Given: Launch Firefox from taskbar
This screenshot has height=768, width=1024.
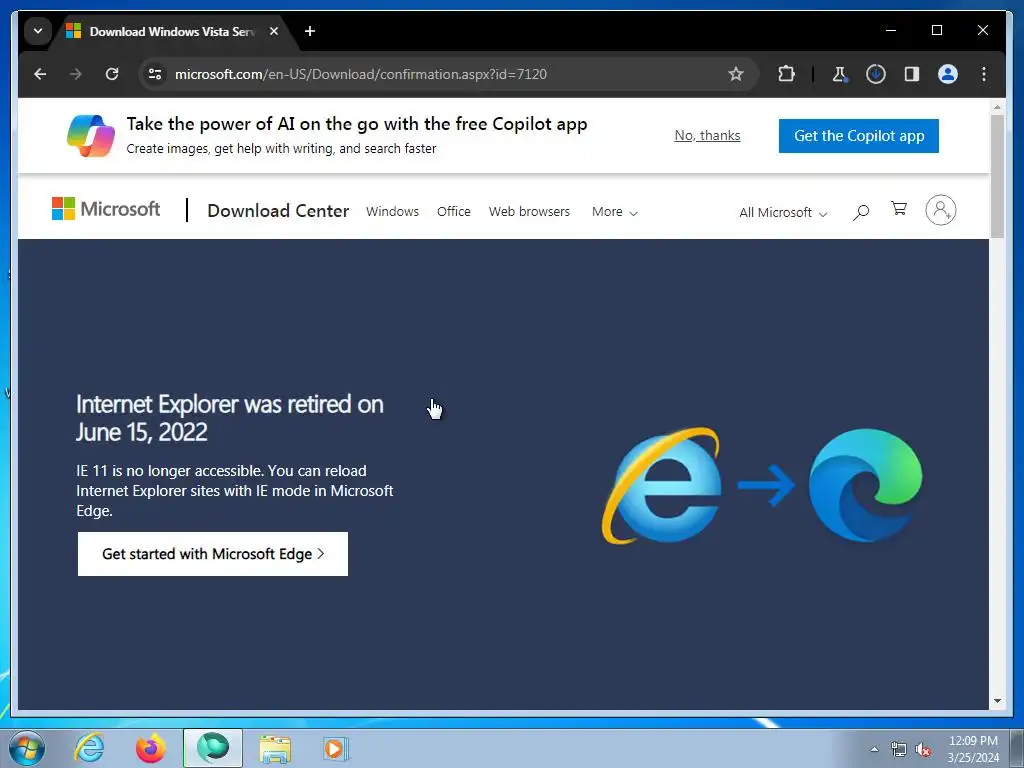Looking at the screenshot, I should (x=151, y=748).
